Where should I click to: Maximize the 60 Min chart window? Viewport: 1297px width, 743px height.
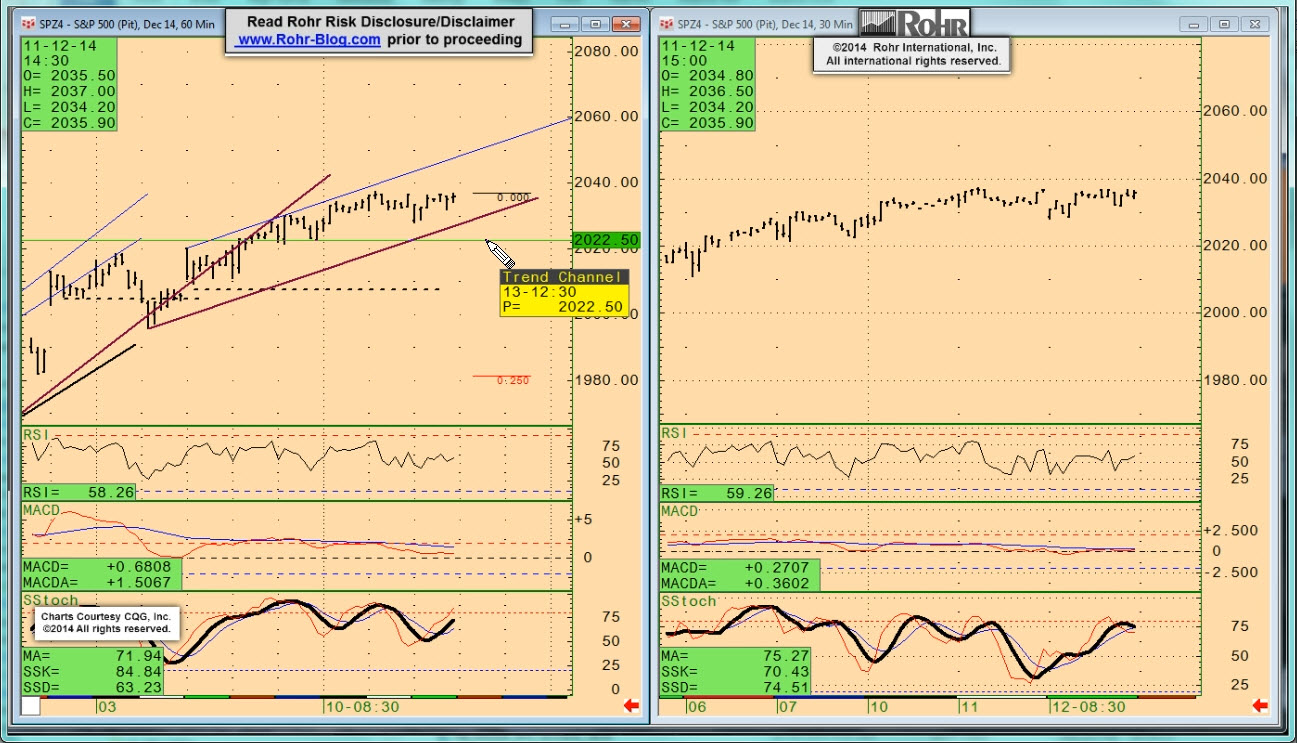point(596,24)
